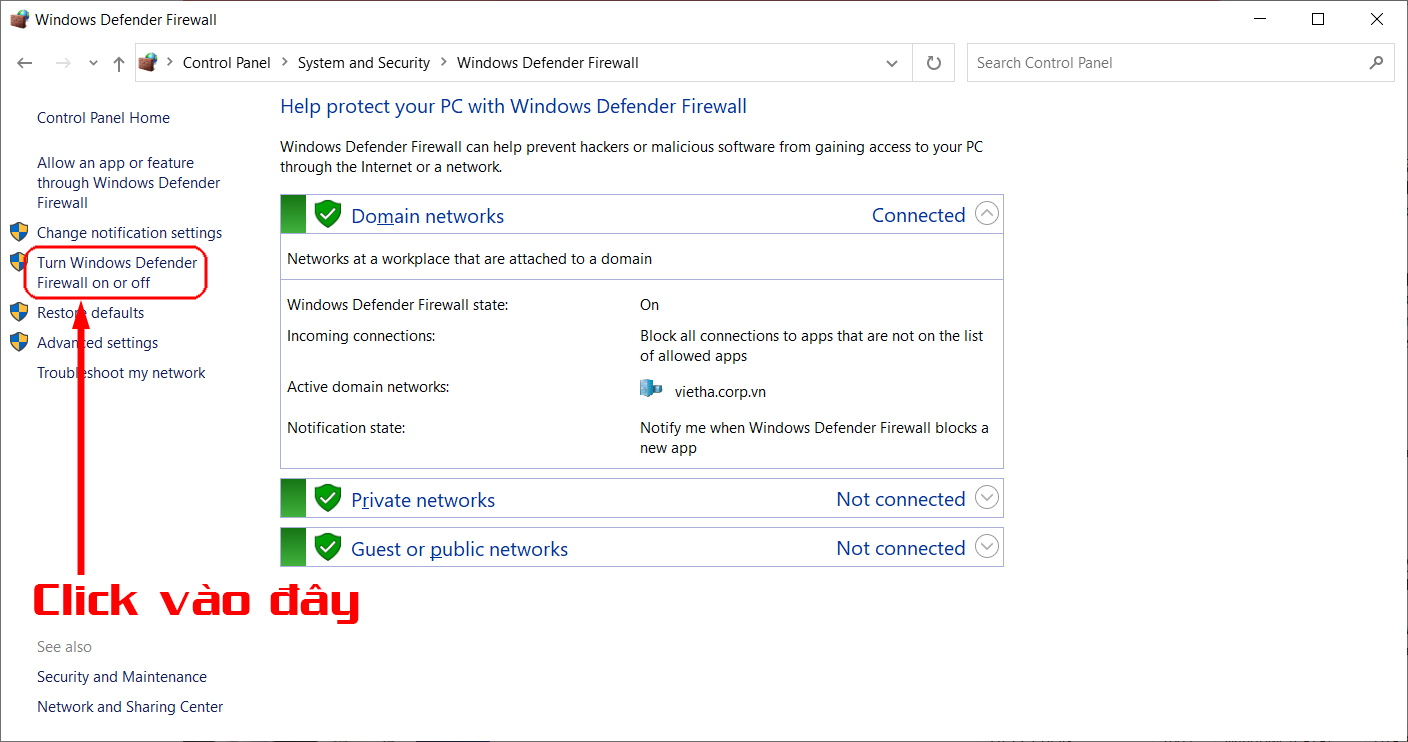Click the vietha.corp.vn domain name
The height and width of the screenshot is (742, 1408).
pyautogui.click(x=720, y=392)
